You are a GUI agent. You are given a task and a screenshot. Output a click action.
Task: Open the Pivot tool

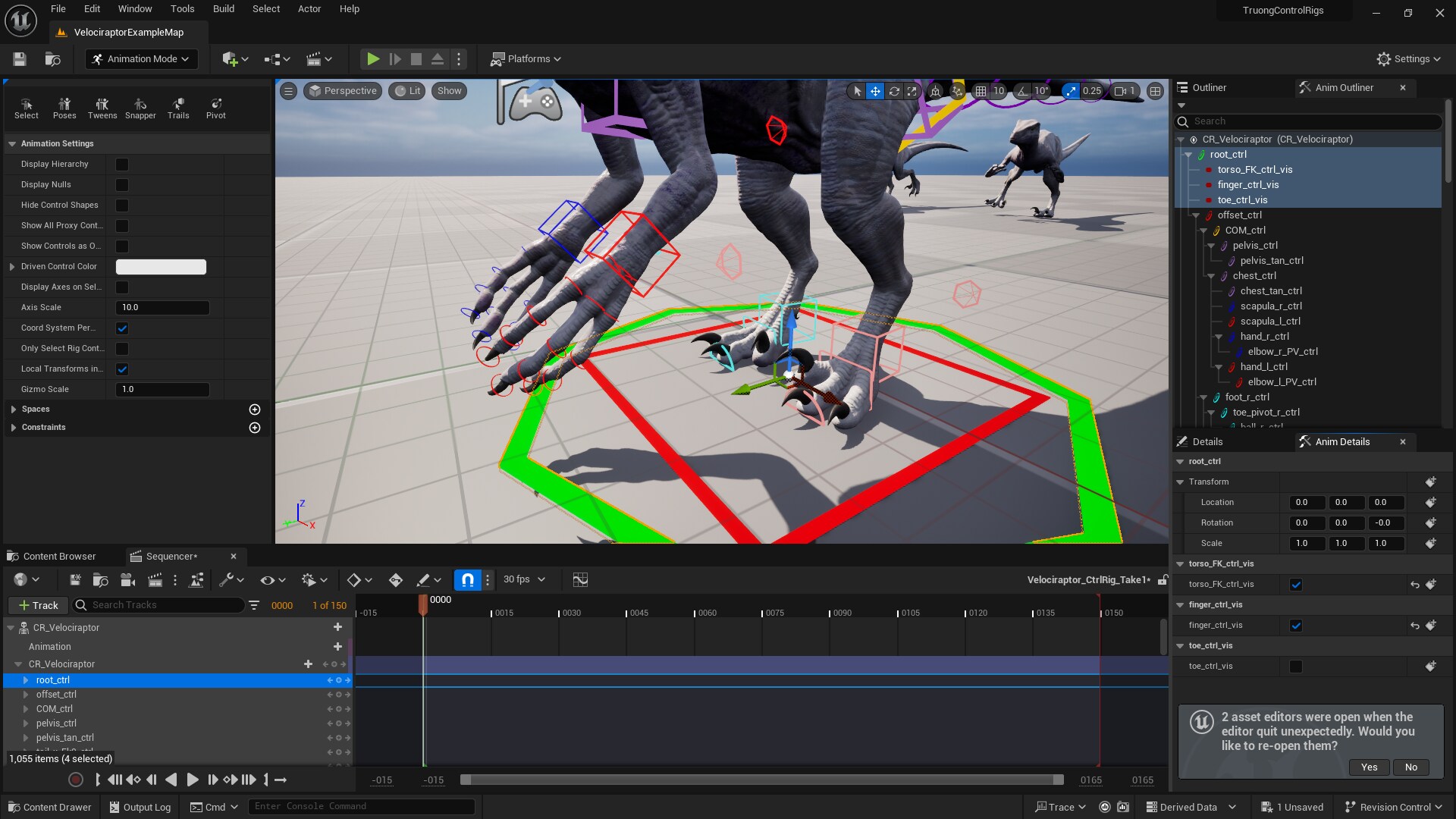[x=216, y=108]
